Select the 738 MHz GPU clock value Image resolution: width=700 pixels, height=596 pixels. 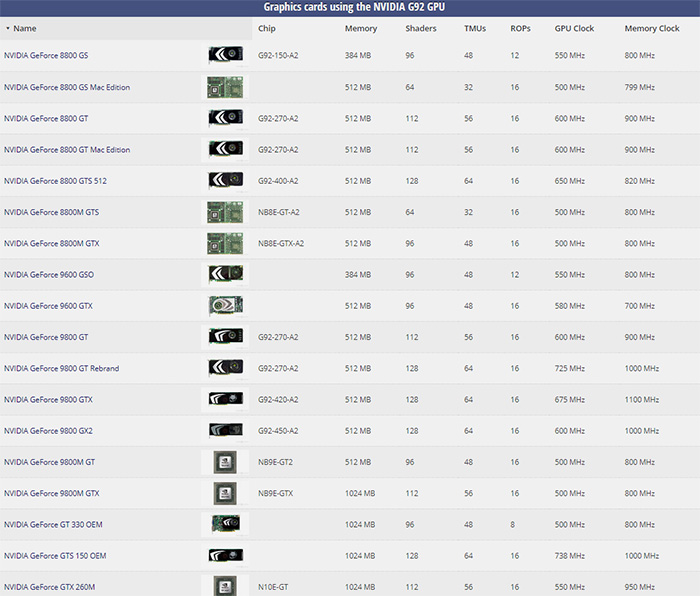pos(570,556)
